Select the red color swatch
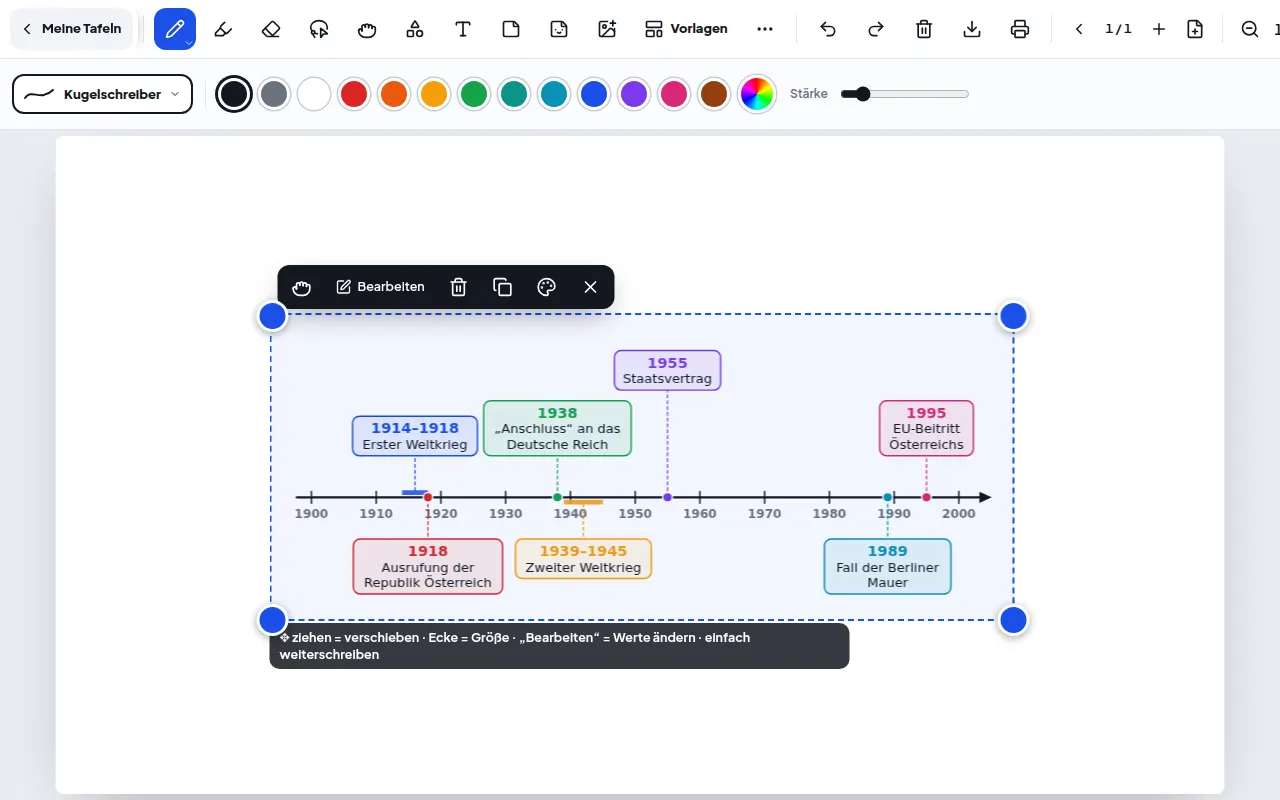The height and width of the screenshot is (800, 1280). coord(354,94)
